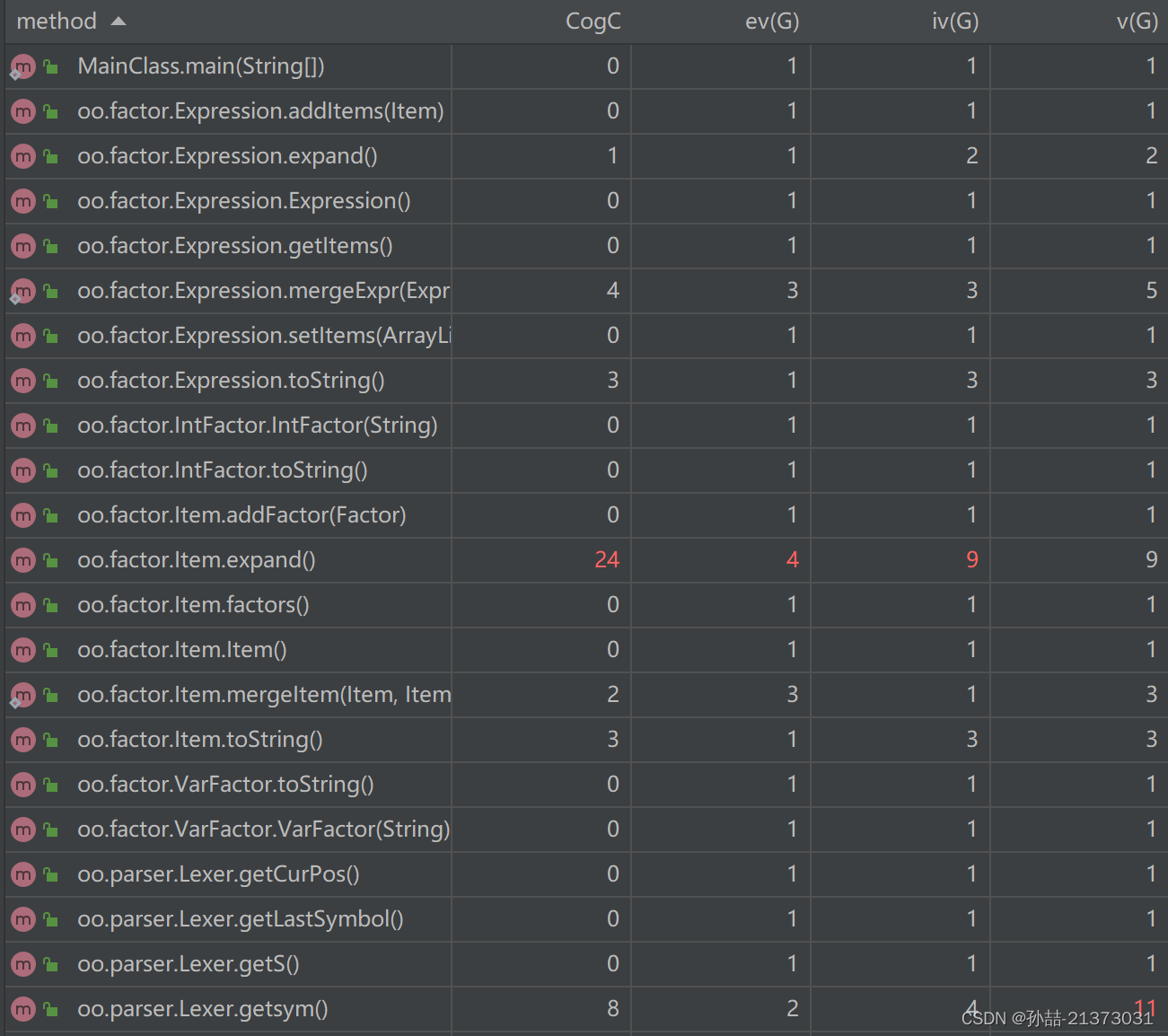
Task: Click method icon beside Item.mergeItem row
Action: click(23, 695)
